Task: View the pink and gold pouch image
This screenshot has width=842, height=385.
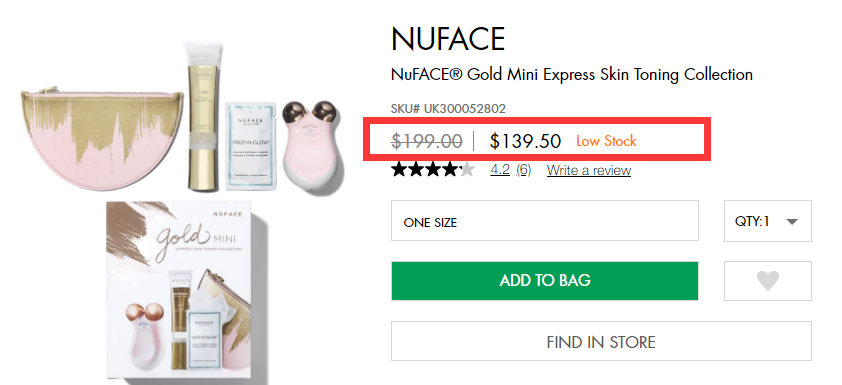Action: 102,137
